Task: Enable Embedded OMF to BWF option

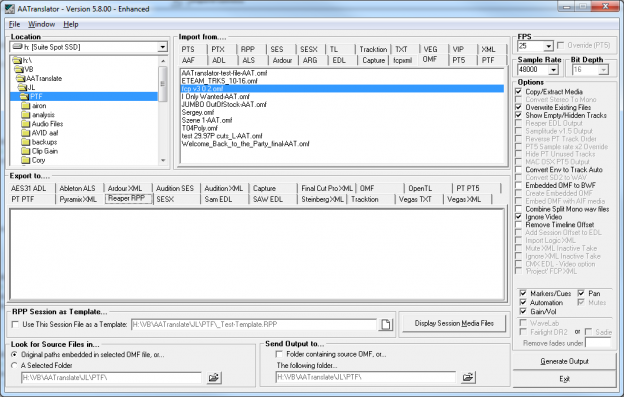Action: click(x=519, y=185)
